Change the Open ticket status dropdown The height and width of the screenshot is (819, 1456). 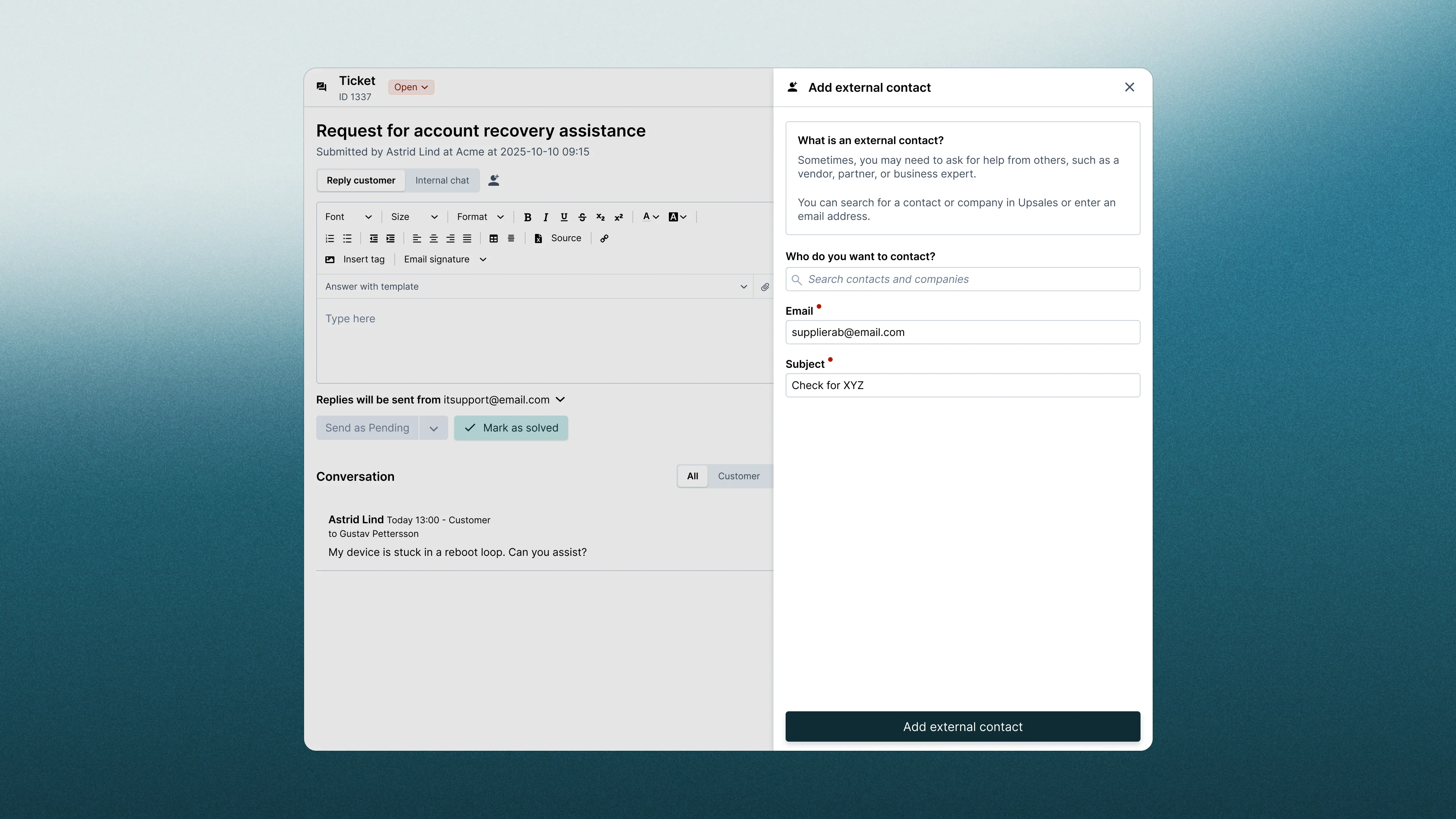click(x=411, y=87)
